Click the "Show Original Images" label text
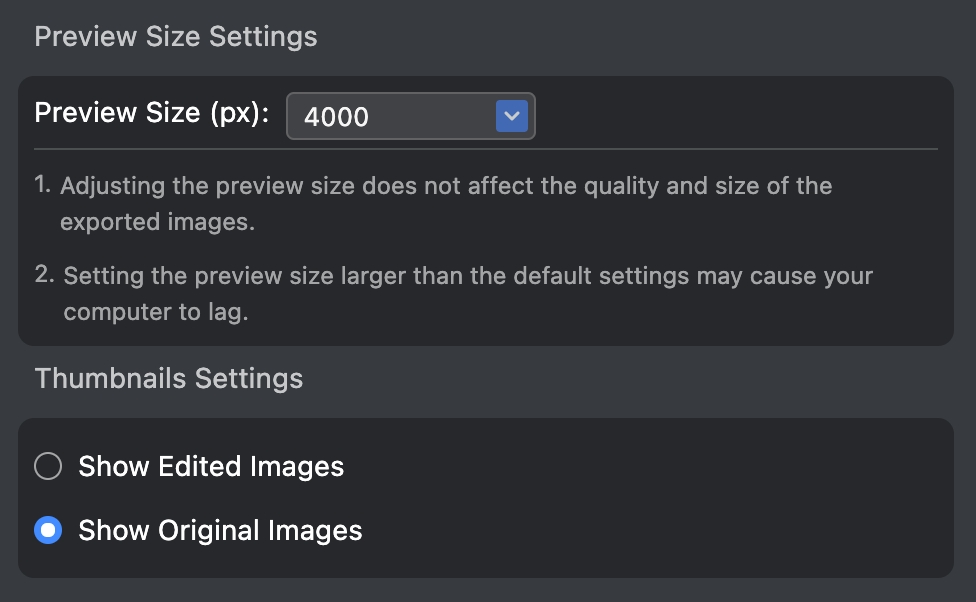This screenshot has height=602, width=976. (220, 530)
